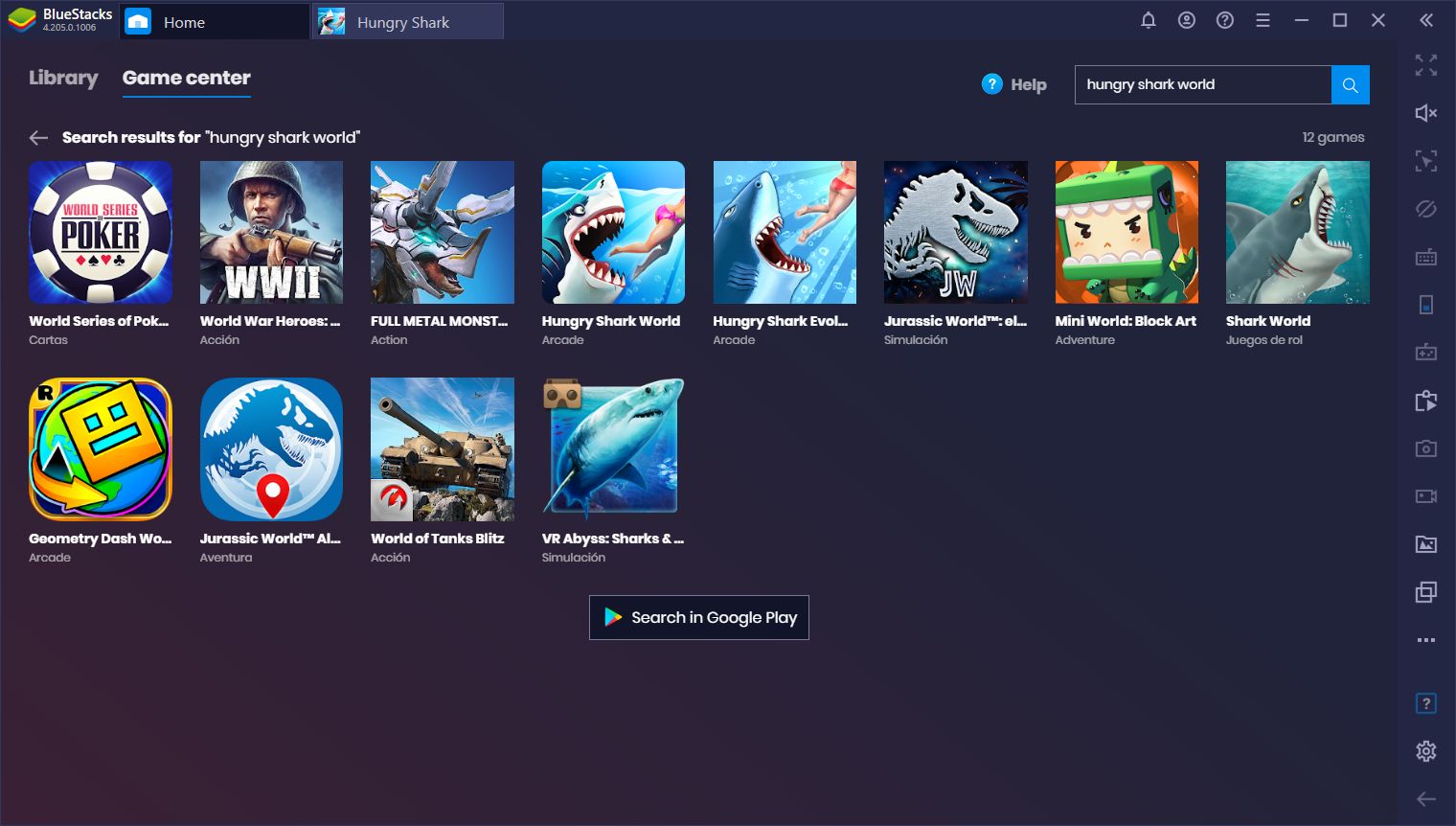Open the keyboard controls icon in sidebar
The width and height of the screenshot is (1456, 826).
(x=1426, y=257)
